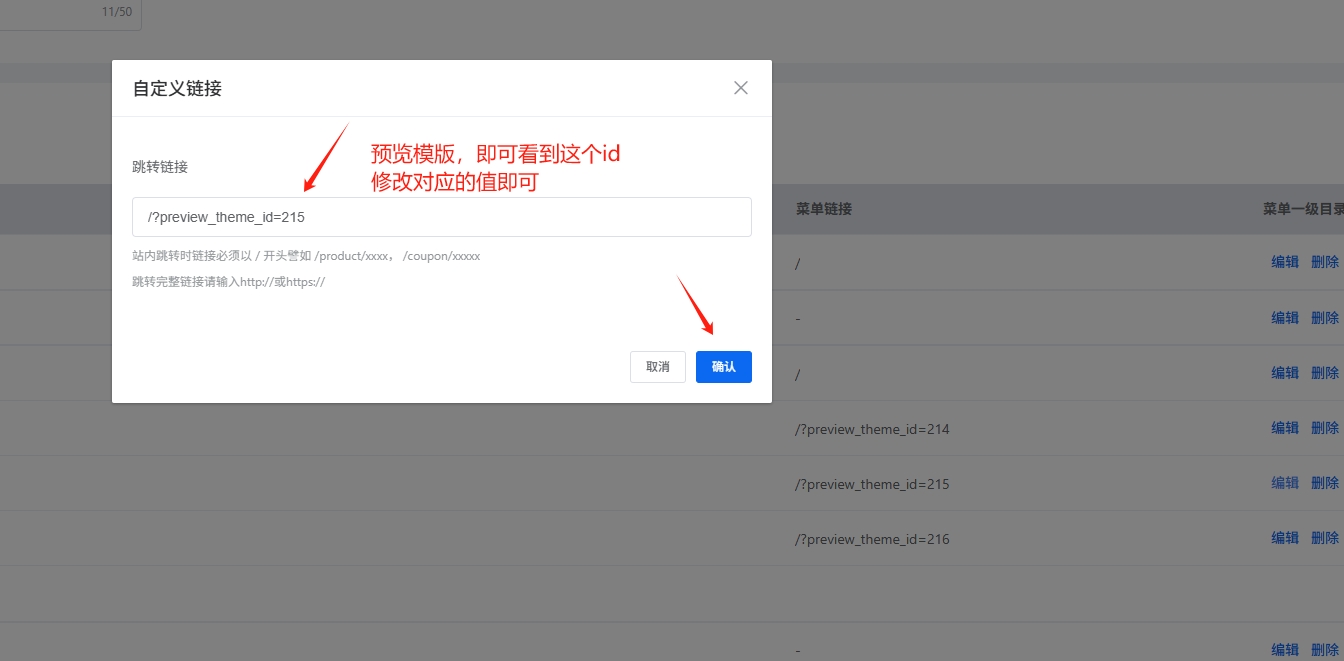Click 删除 in the topmost table row
The width and height of the screenshot is (1344, 661).
click(1324, 262)
